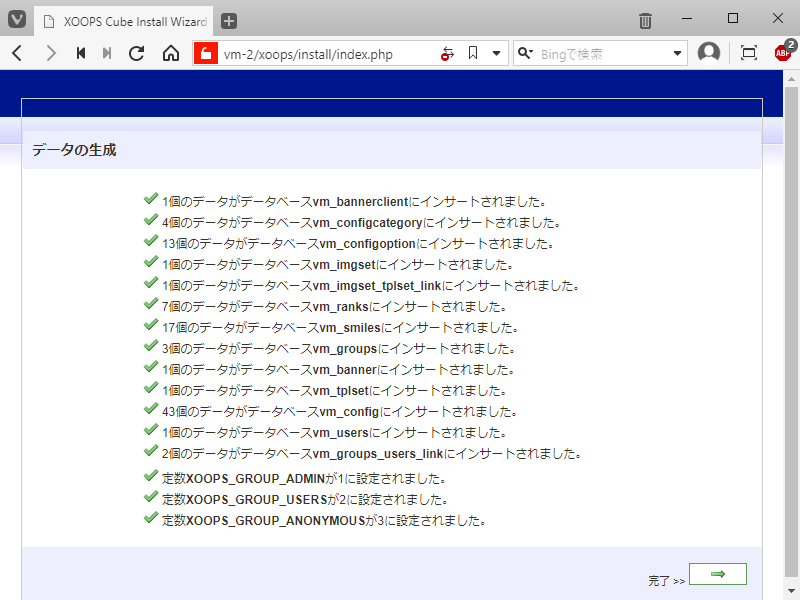
Task: Click the vm_smiles insert message
Action: [340, 327]
